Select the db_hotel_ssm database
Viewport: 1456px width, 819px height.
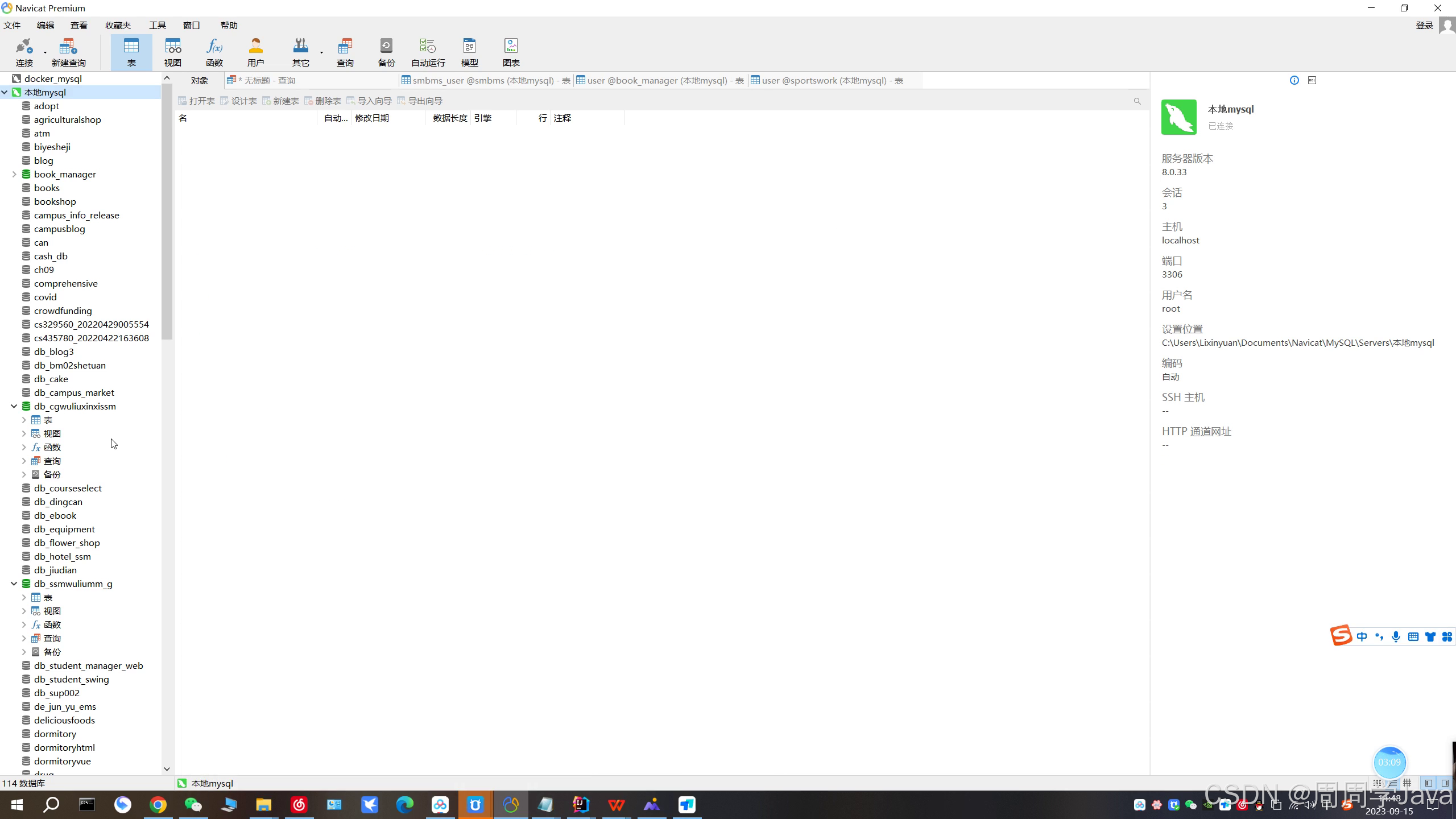pyautogui.click(x=62, y=556)
